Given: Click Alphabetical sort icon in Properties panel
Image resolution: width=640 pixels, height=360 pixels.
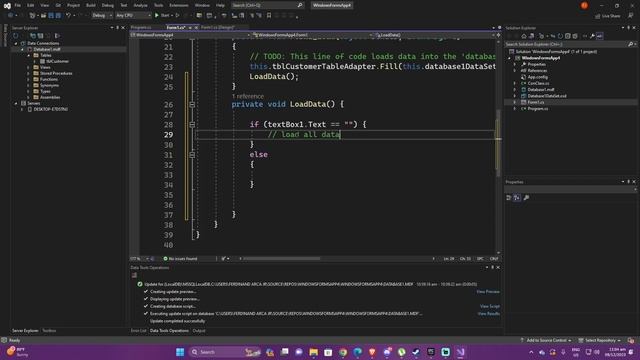Looking at the screenshot, I should (517, 198).
